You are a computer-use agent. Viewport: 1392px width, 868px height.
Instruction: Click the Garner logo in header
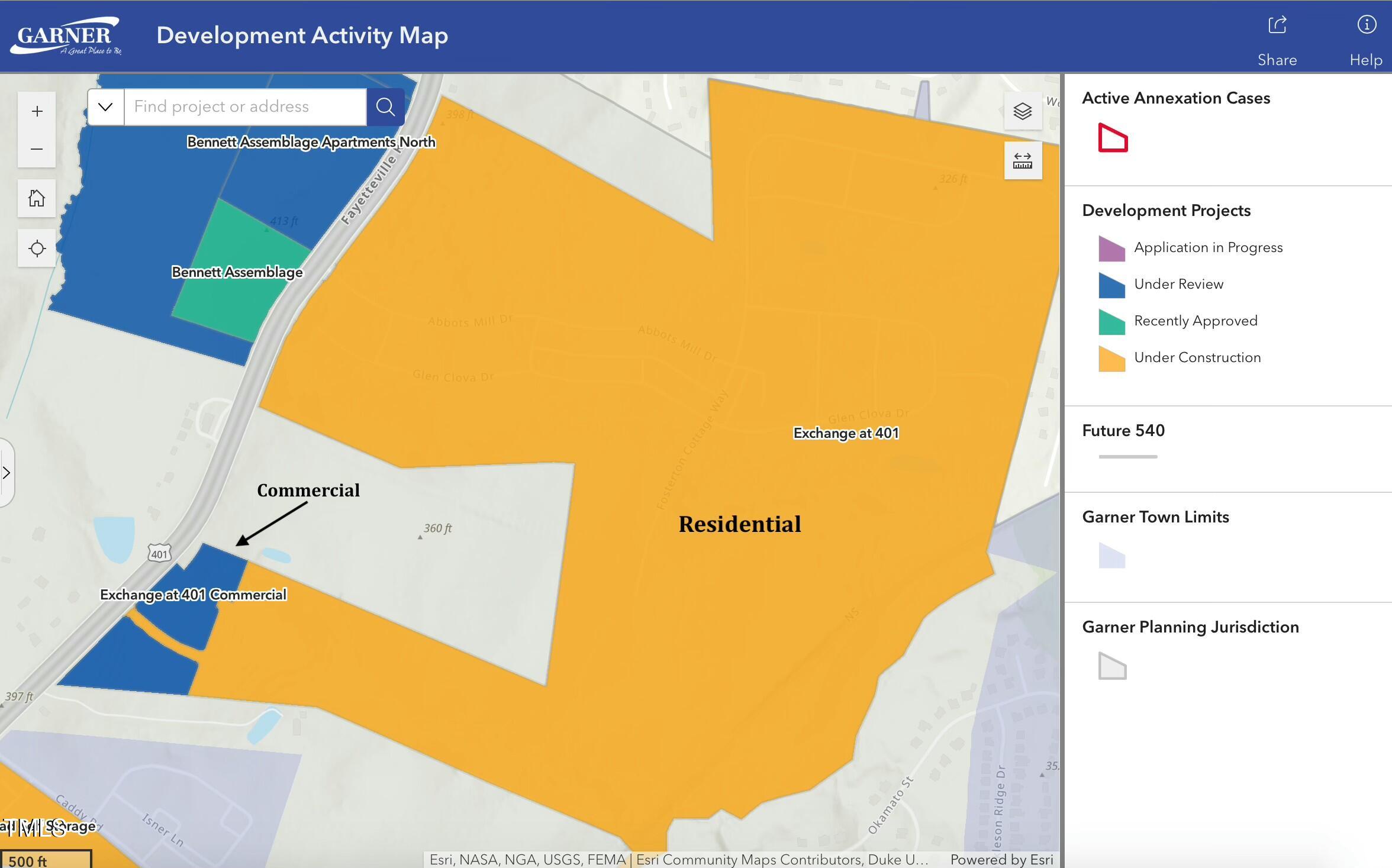pos(66,36)
